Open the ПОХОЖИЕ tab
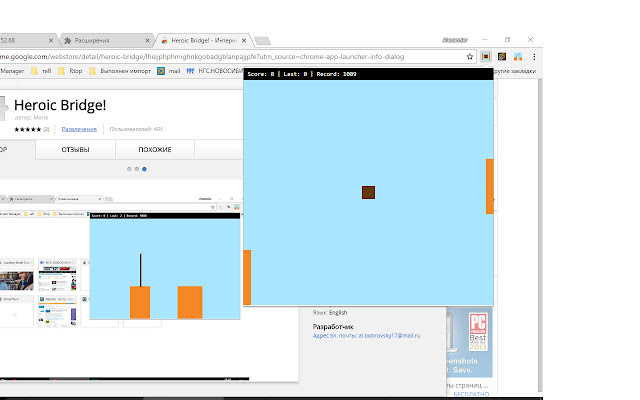Screen dimensions: 640x400 155,150
